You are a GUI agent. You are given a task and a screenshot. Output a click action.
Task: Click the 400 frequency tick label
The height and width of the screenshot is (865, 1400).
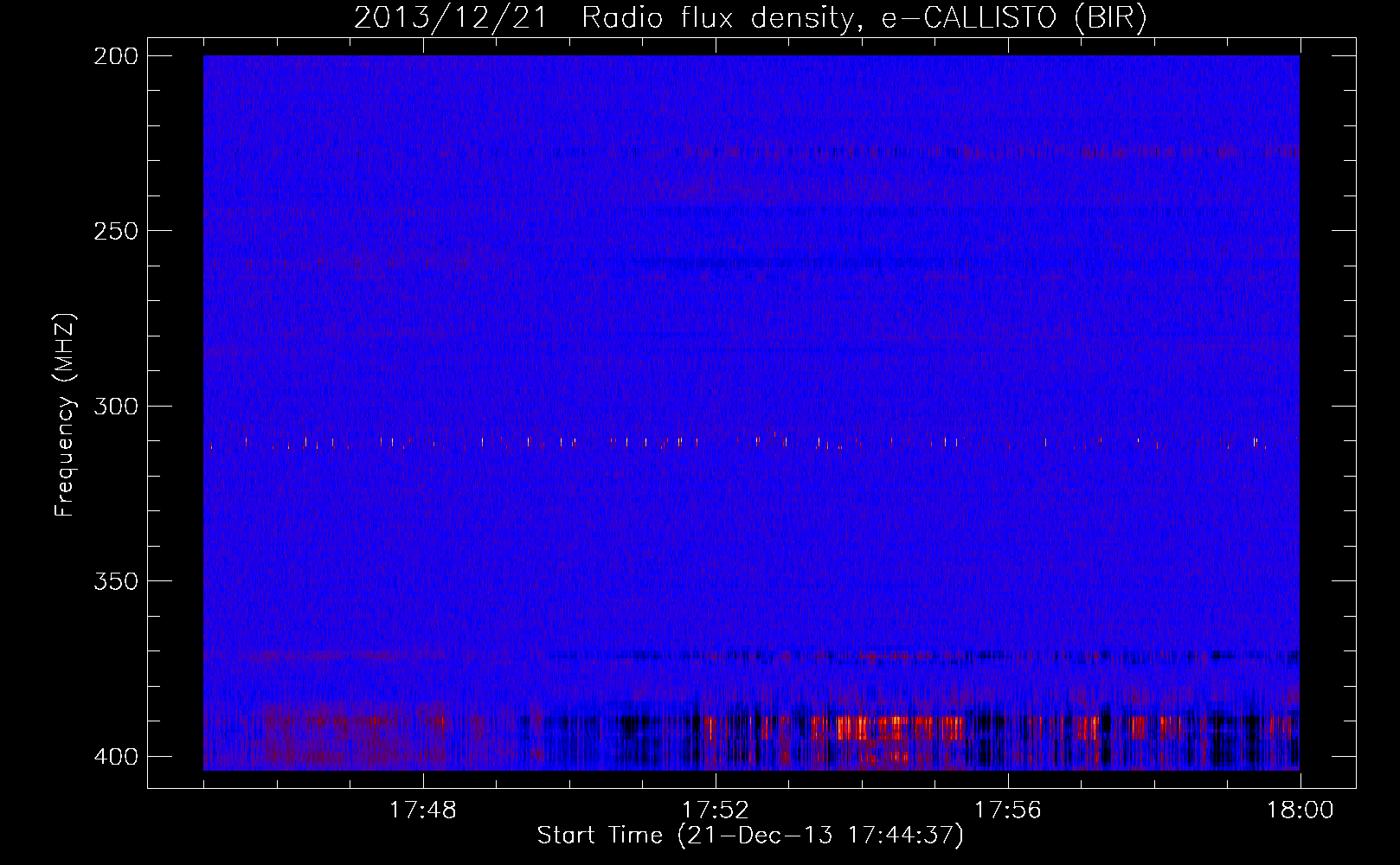pos(115,756)
